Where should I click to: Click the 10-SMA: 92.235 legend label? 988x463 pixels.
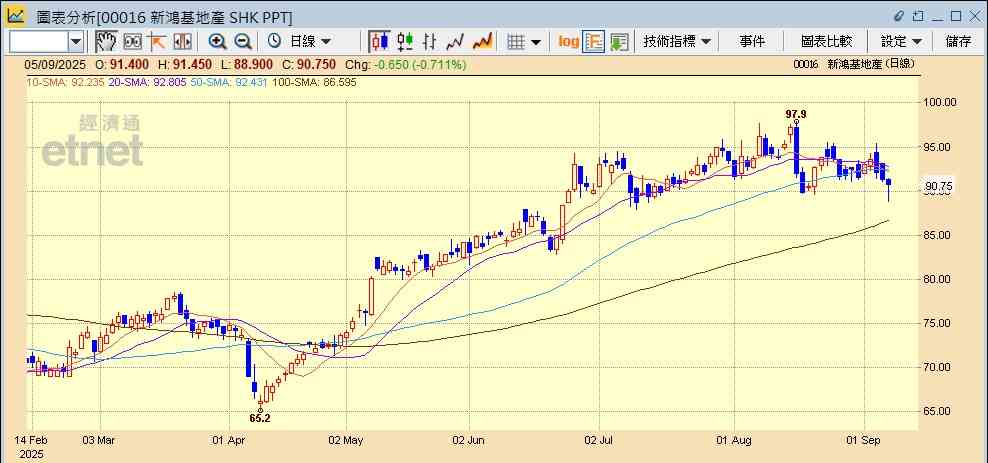(64, 82)
